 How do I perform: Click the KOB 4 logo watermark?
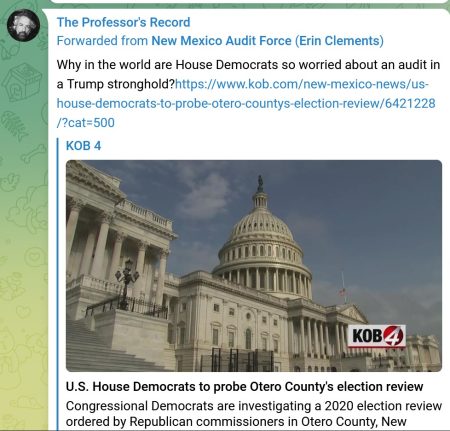pyautogui.click(x=377, y=336)
